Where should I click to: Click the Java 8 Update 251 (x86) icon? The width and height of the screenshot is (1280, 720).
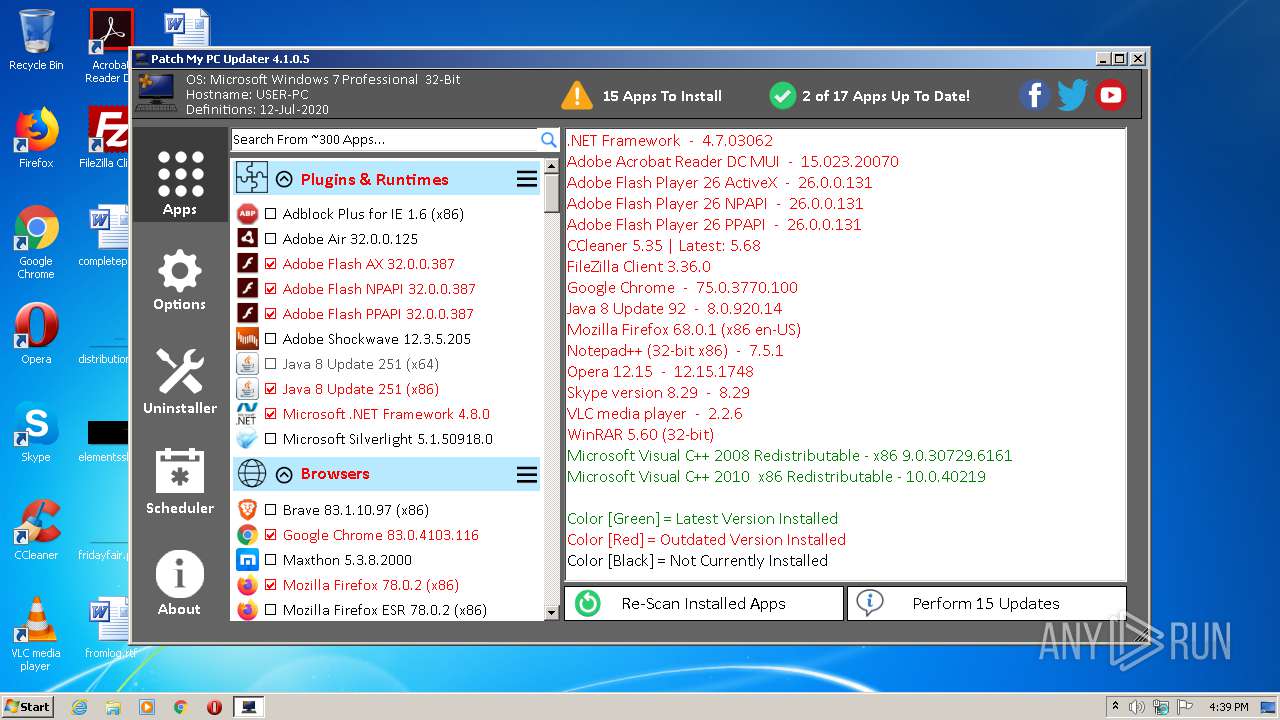pos(247,389)
